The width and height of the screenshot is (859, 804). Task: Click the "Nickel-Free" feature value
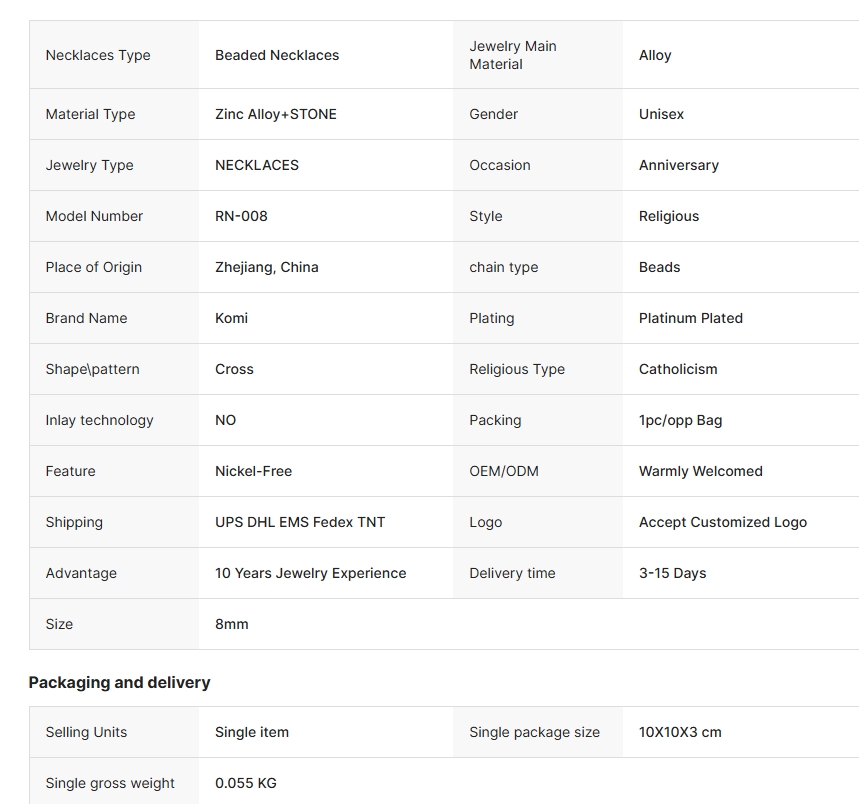[x=254, y=471]
